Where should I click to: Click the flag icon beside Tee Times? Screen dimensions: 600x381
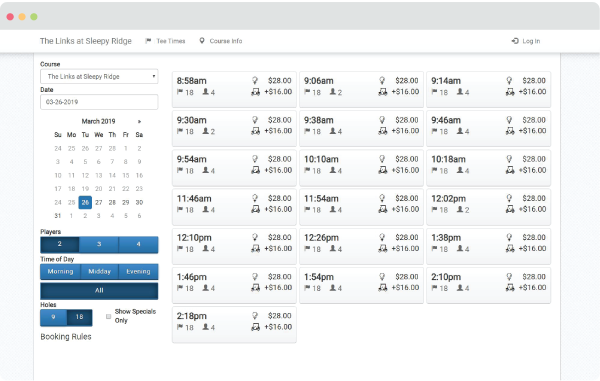(x=148, y=41)
